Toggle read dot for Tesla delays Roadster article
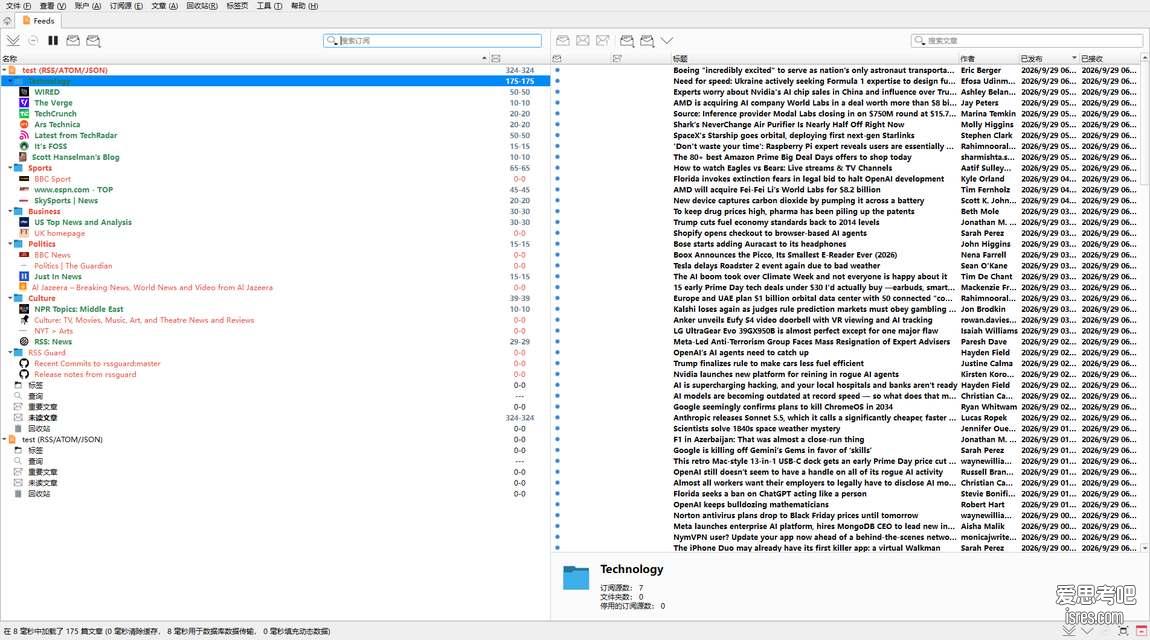This screenshot has width=1150, height=640. tap(557, 265)
